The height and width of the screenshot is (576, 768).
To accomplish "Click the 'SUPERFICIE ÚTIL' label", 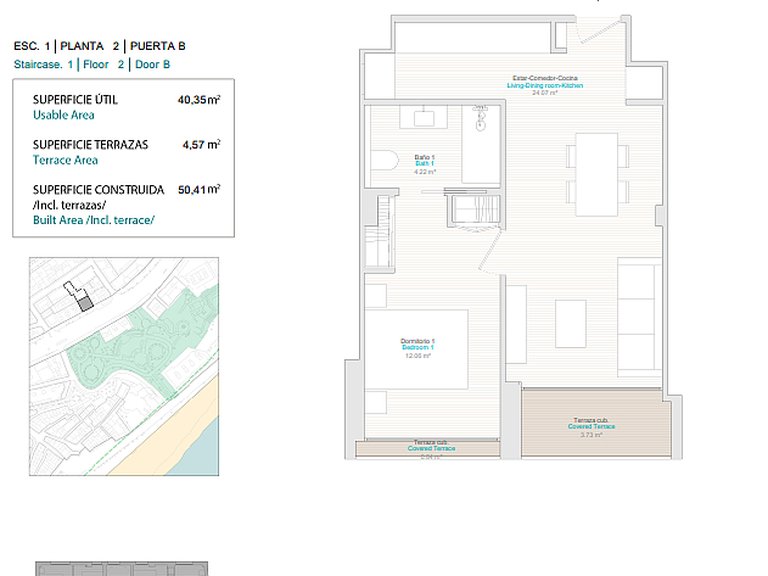I will pos(75,99).
